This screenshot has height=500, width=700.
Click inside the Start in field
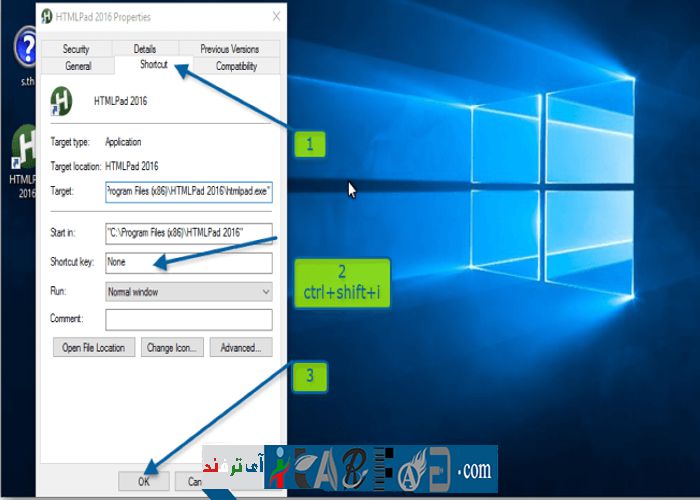[x=188, y=233]
